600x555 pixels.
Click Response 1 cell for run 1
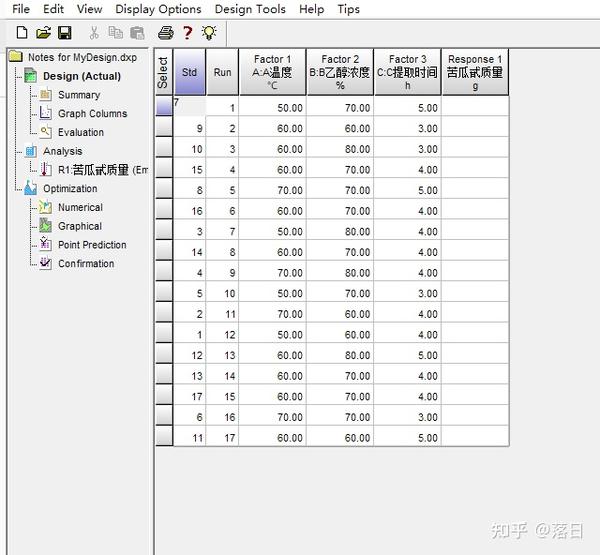point(475,106)
